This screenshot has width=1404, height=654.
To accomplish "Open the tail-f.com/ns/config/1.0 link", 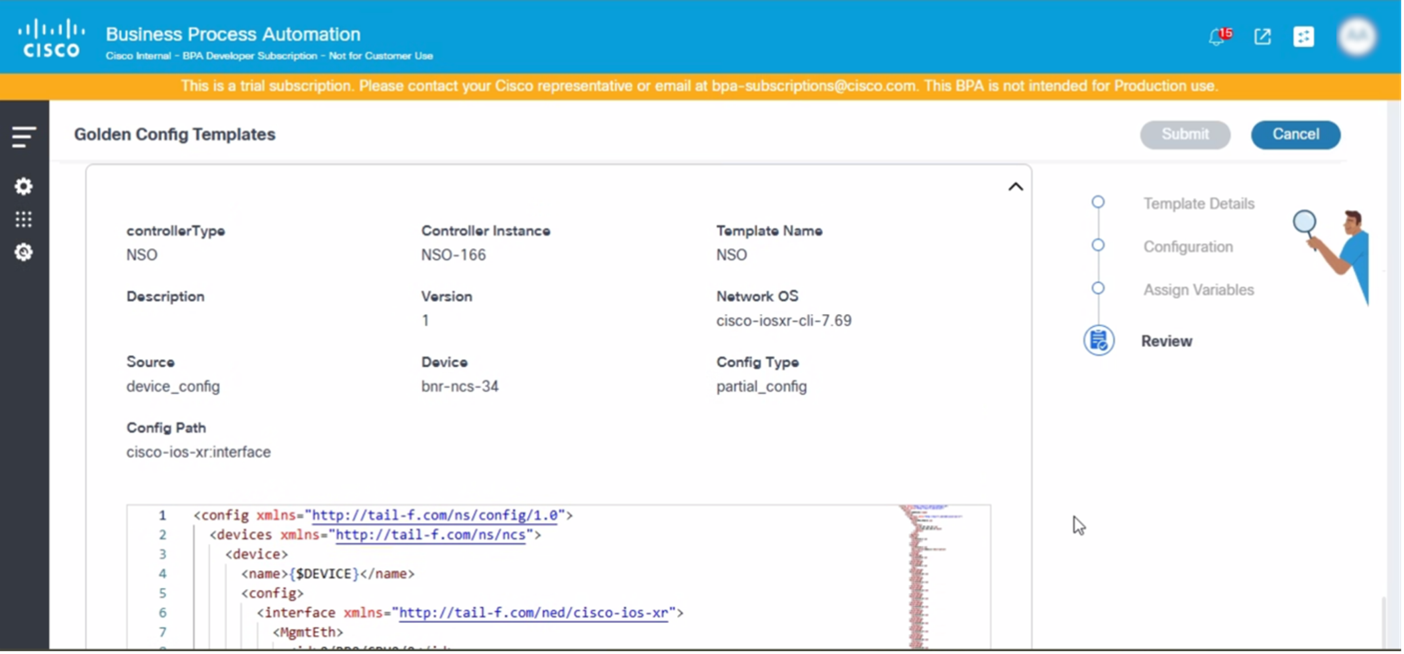I will tap(435, 516).
